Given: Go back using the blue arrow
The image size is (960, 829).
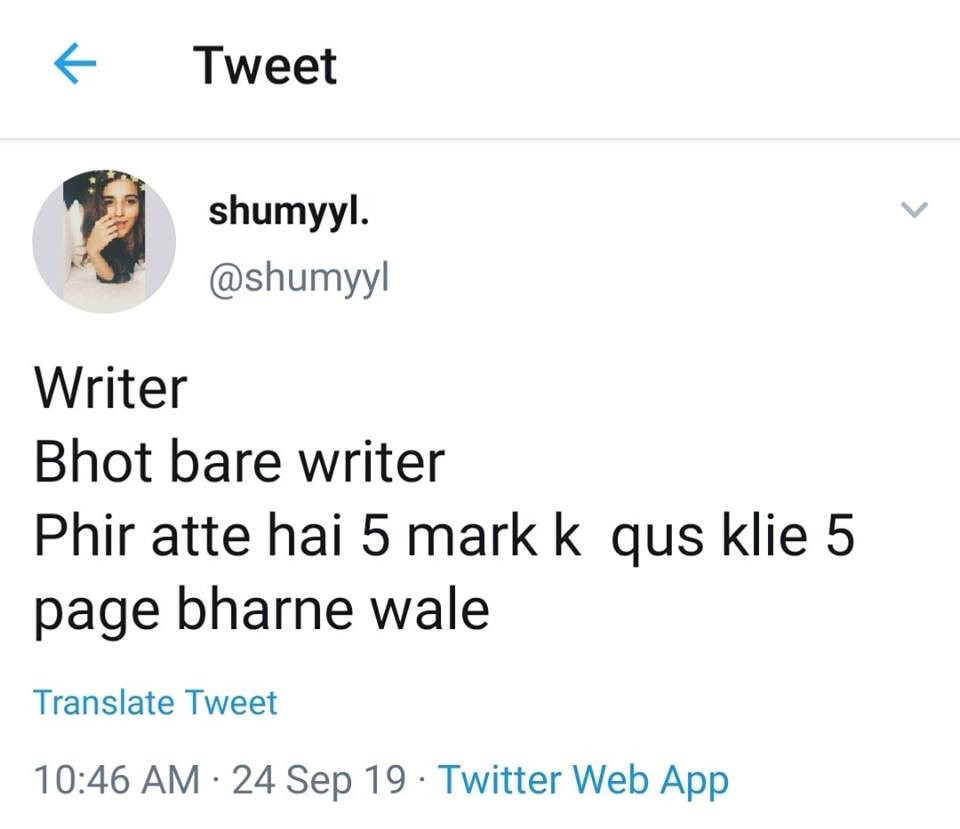Looking at the screenshot, I should click(75, 63).
